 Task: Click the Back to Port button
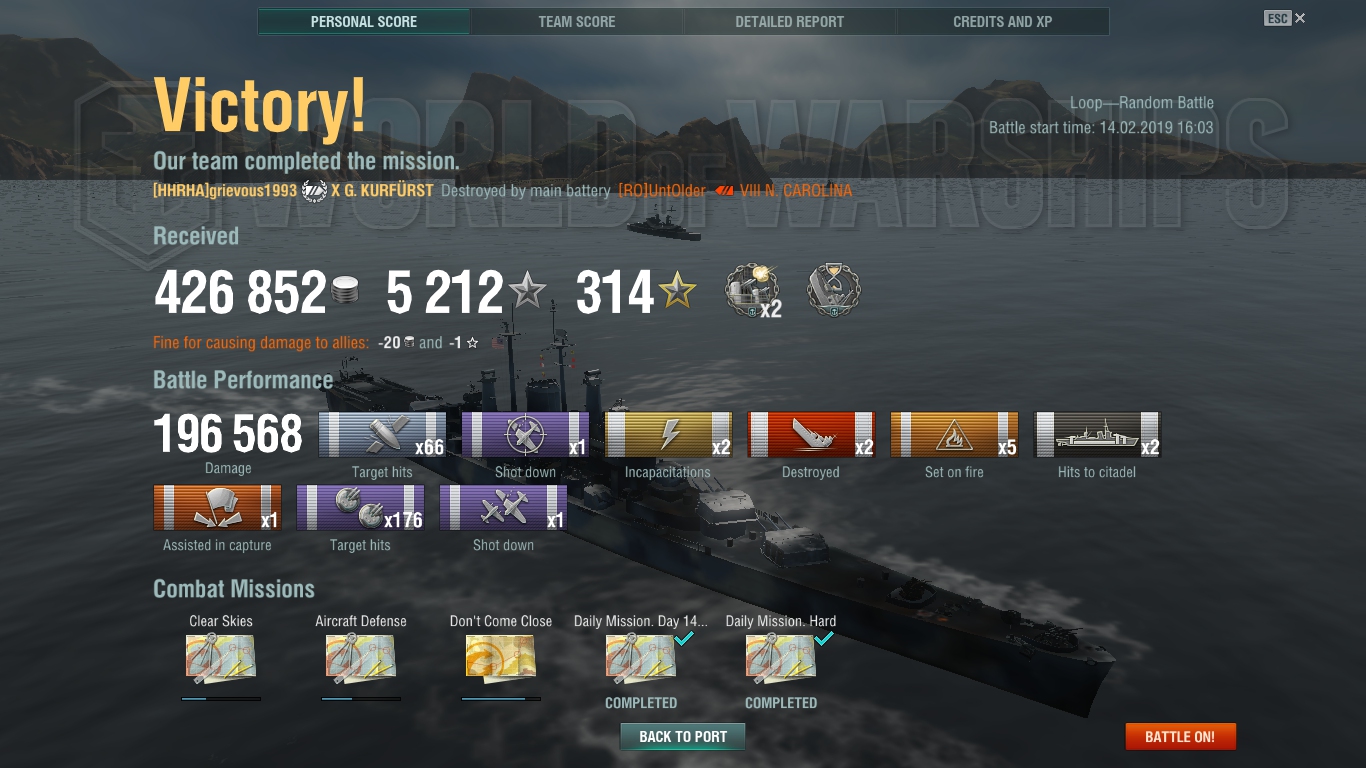click(x=683, y=737)
